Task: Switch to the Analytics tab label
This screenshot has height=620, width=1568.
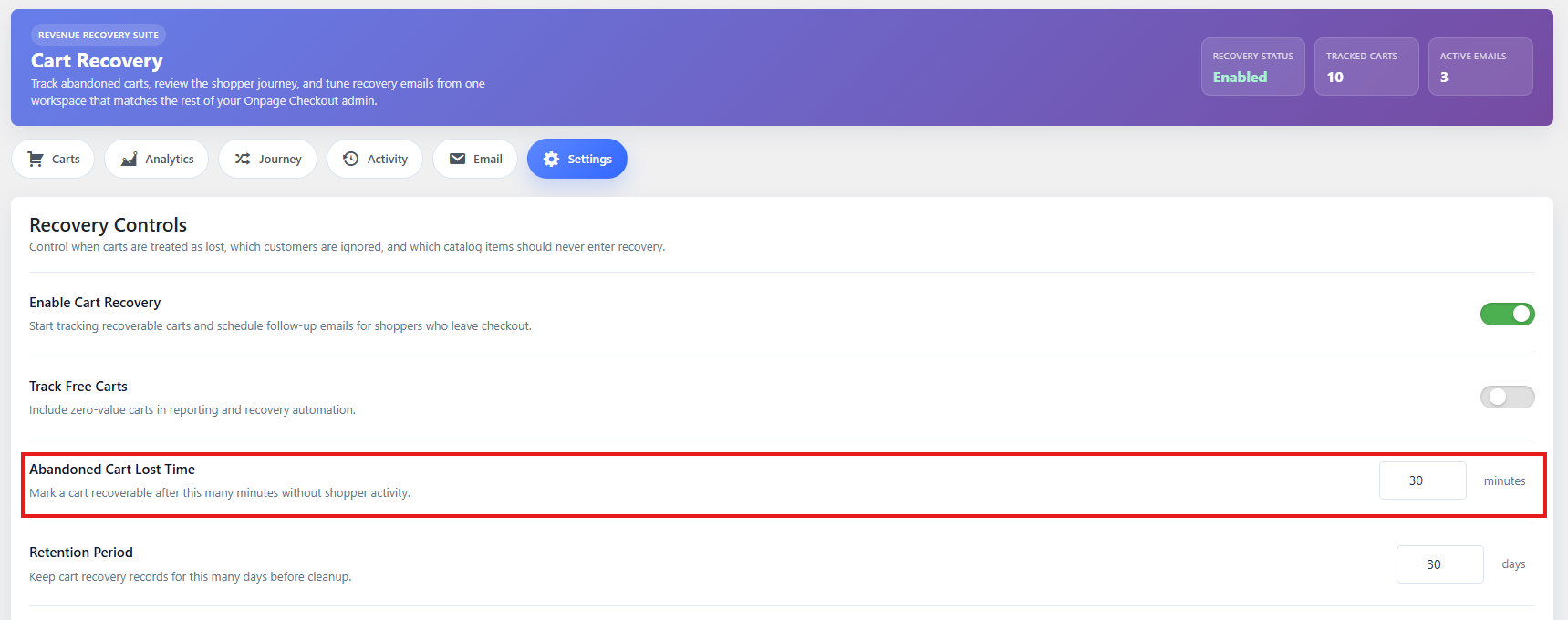Action: click(170, 159)
